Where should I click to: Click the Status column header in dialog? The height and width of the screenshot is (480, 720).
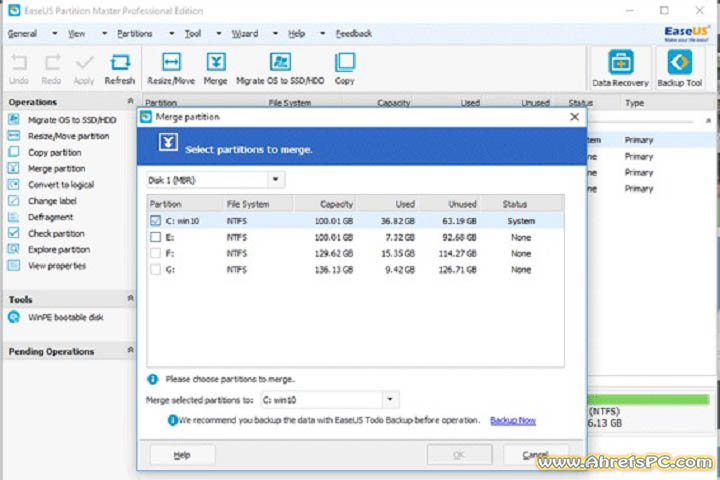pyautogui.click(x=522, y=204)
